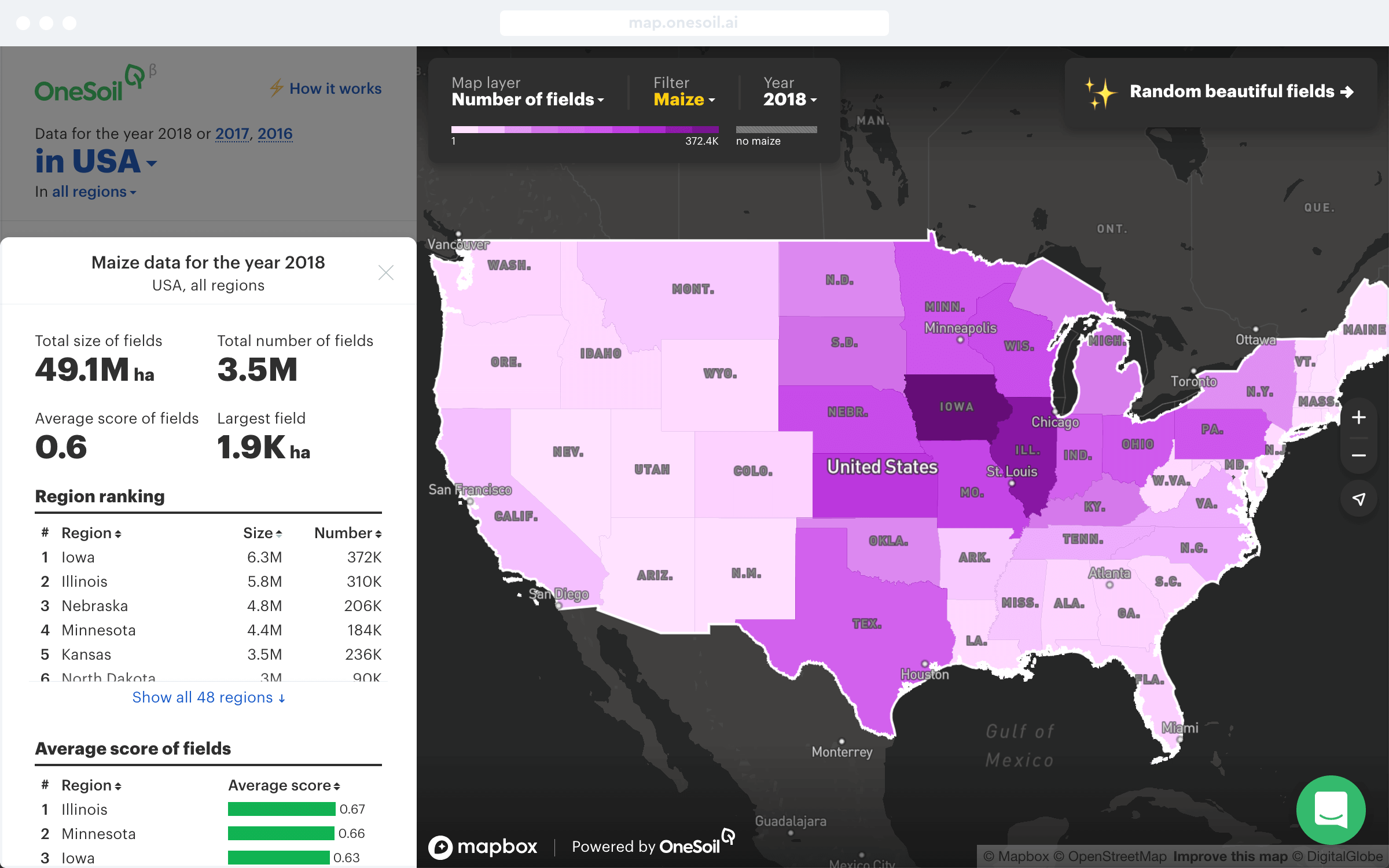
Task: Click the grey 'no maize' legend swatch
Action: click(776, 130)
